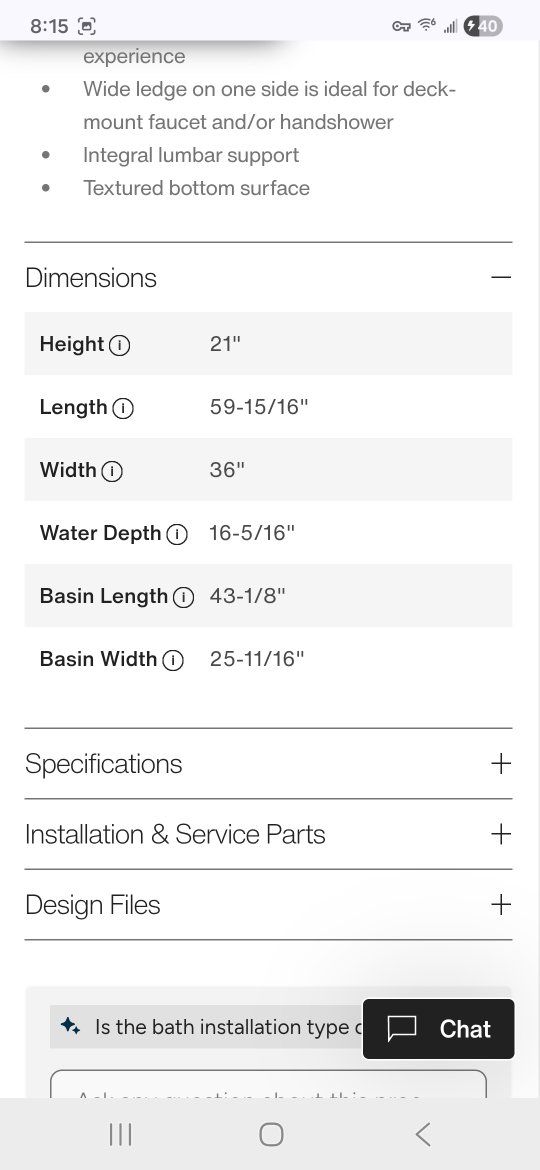The width and height of the screenshot is (540, 1170).
Task: Tap the Width info icon
Action: pyautogui.click(x=112, y=471)
